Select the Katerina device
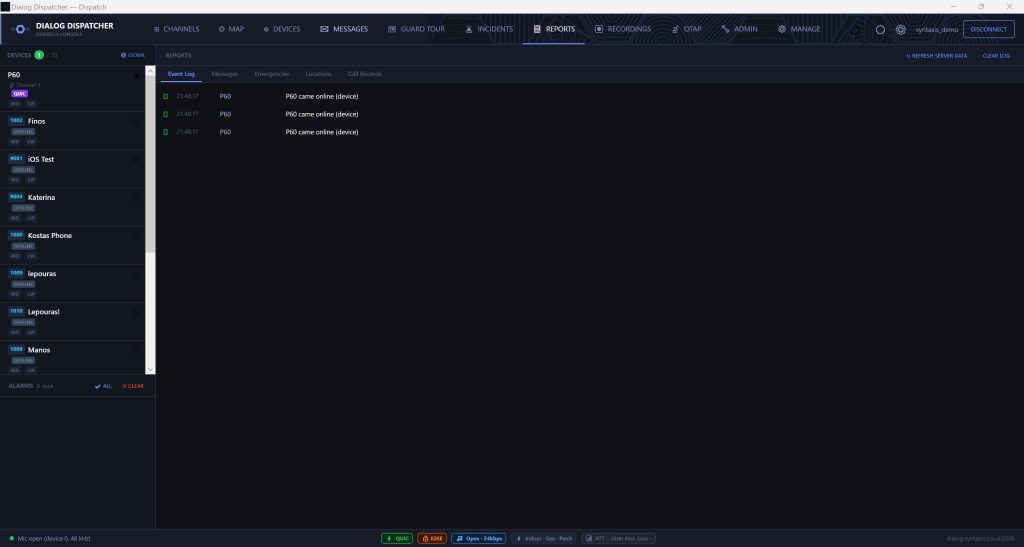Screen dimensions: 1024x547 coord(72,207)
